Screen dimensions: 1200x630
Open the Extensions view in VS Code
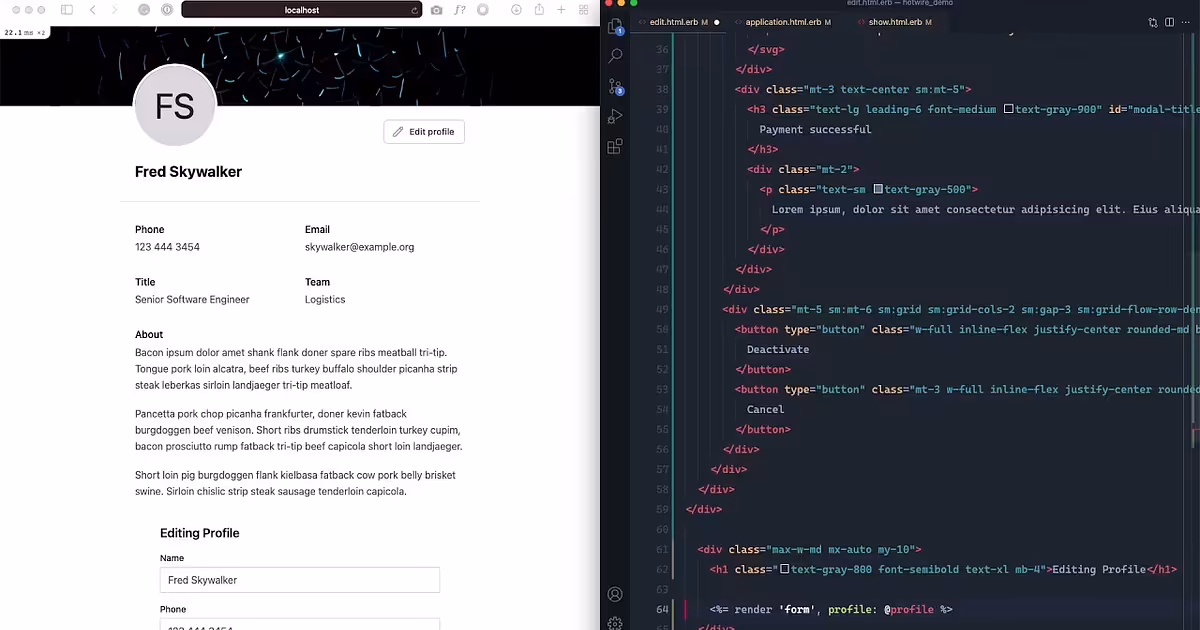[615, 148]
